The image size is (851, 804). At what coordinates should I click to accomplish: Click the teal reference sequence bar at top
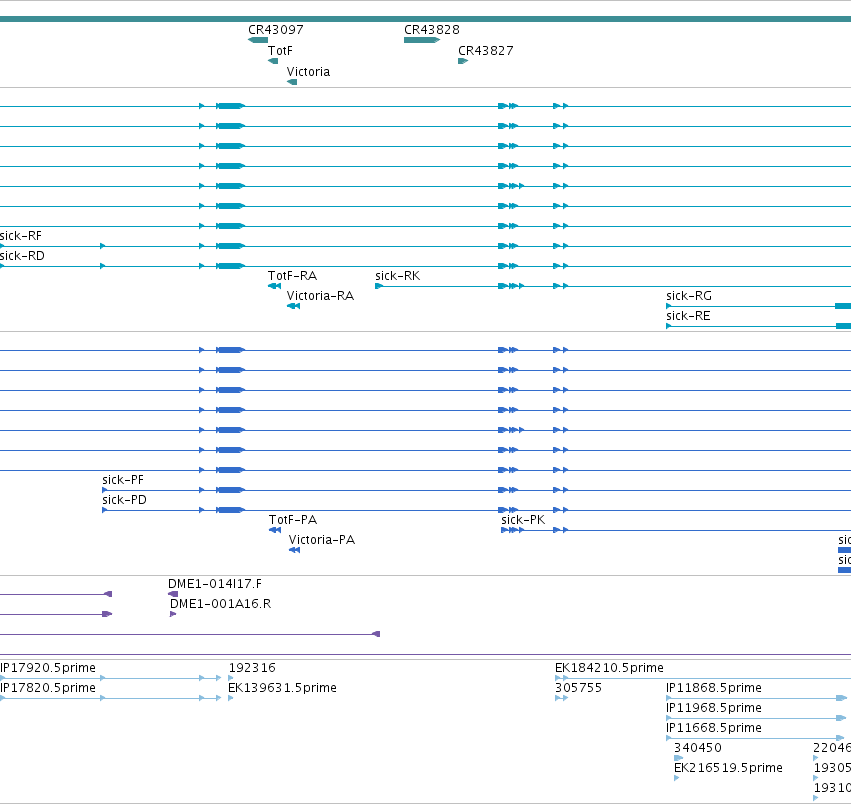click(426, 19)
